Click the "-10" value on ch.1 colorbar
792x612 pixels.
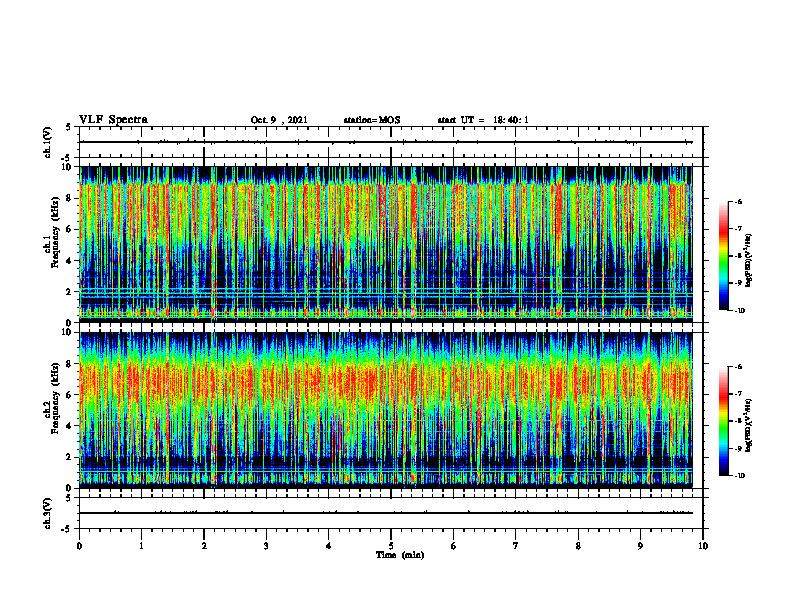click(739, 311)
